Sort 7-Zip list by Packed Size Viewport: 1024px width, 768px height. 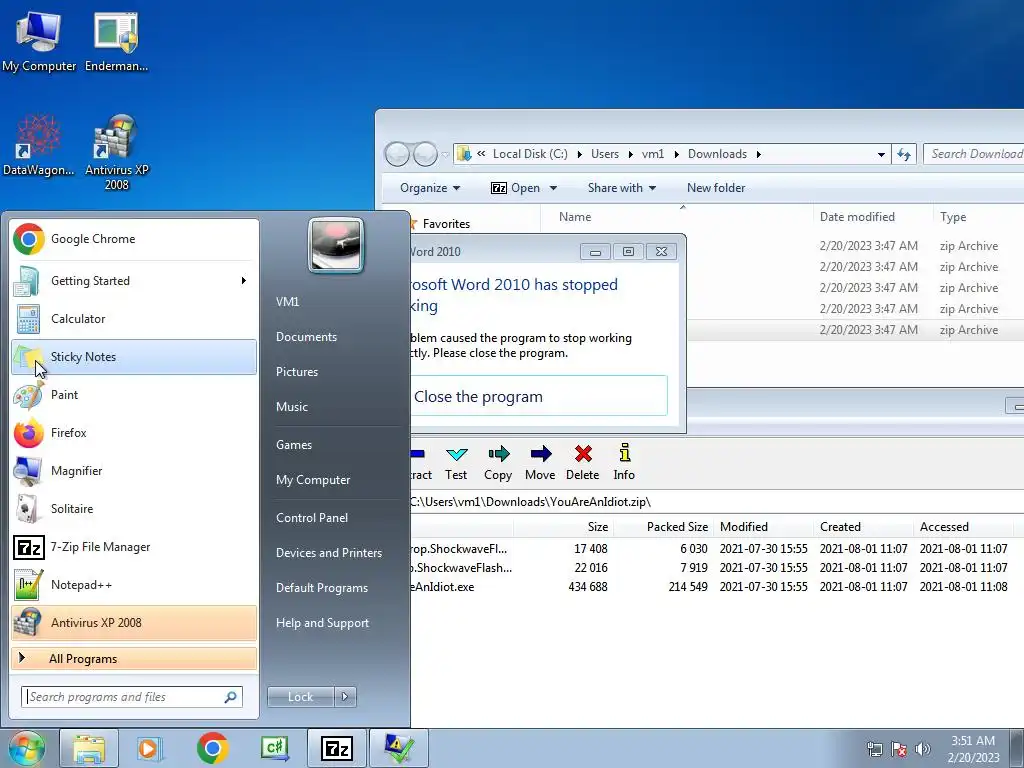click(x=677, y=527)
